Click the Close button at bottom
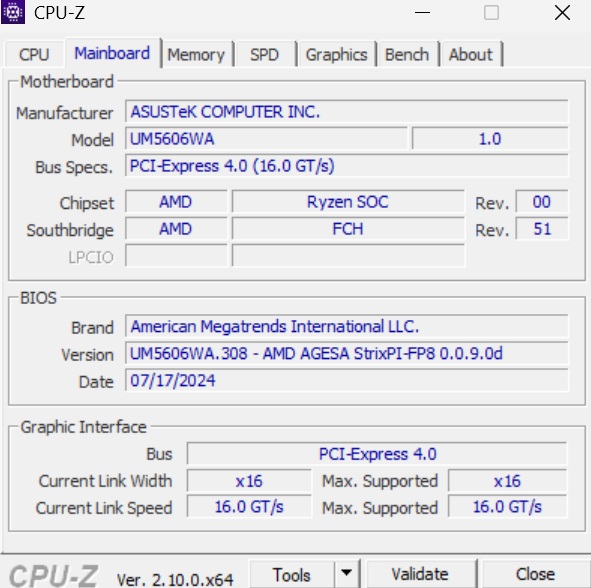 coord(535,574)
